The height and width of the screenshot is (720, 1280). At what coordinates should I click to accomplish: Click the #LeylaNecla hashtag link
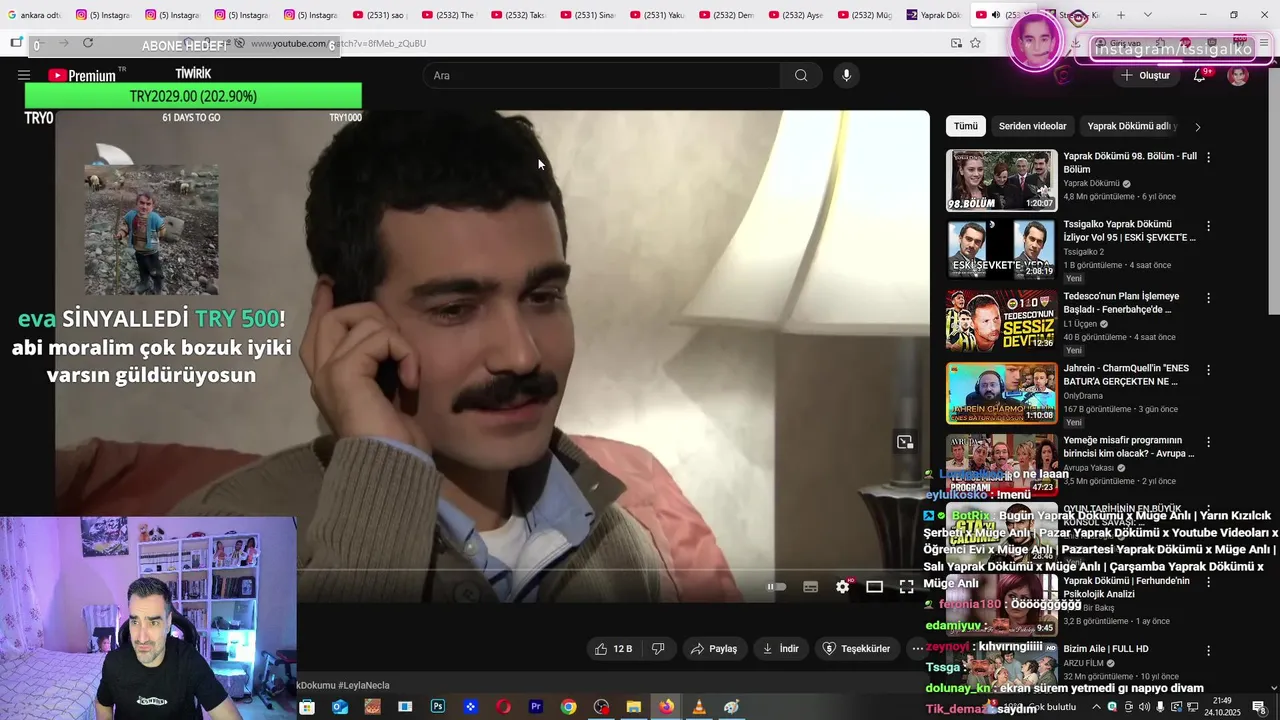click(x=364, y=685)
